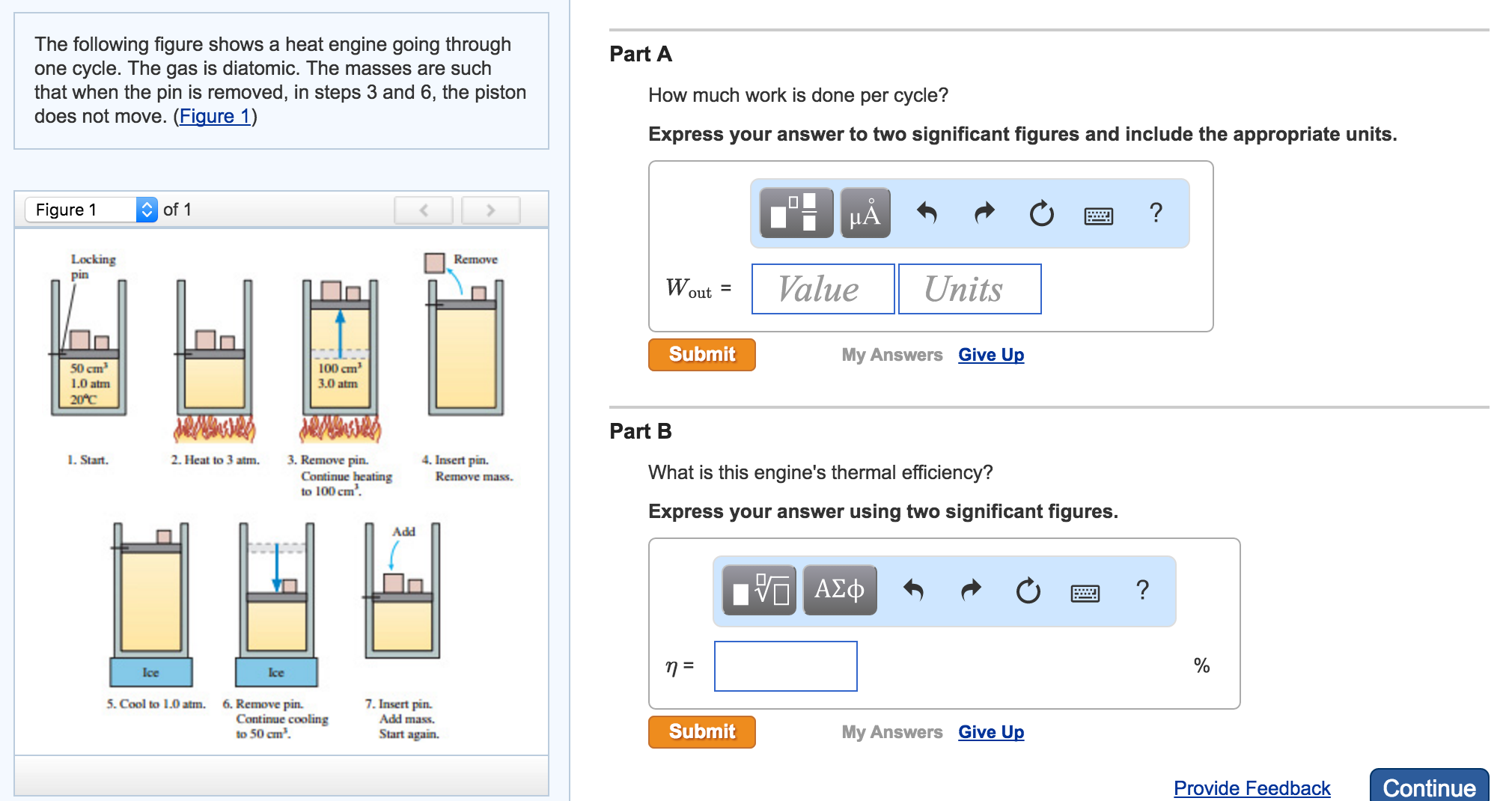1512x801 pixels.
Task: Submit the Part A answer
Action: [x=701, y=354]
